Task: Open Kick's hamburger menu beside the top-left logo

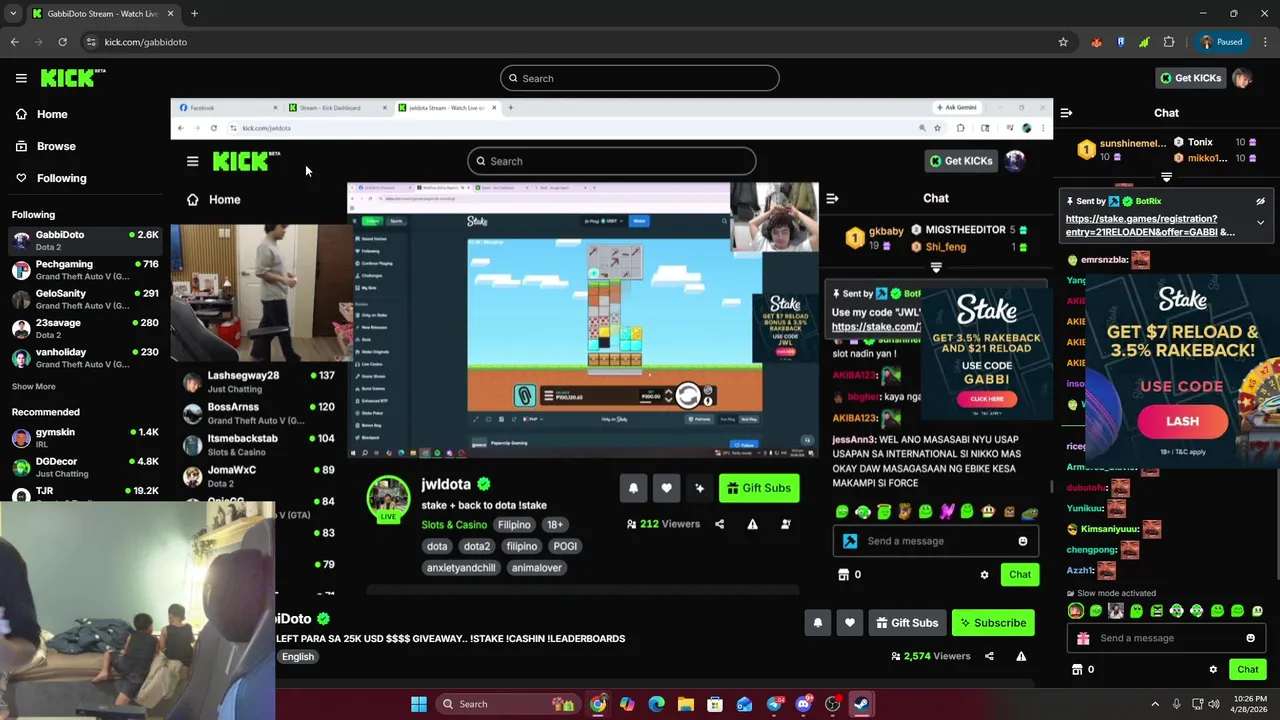Action: [x=21, y=78]
